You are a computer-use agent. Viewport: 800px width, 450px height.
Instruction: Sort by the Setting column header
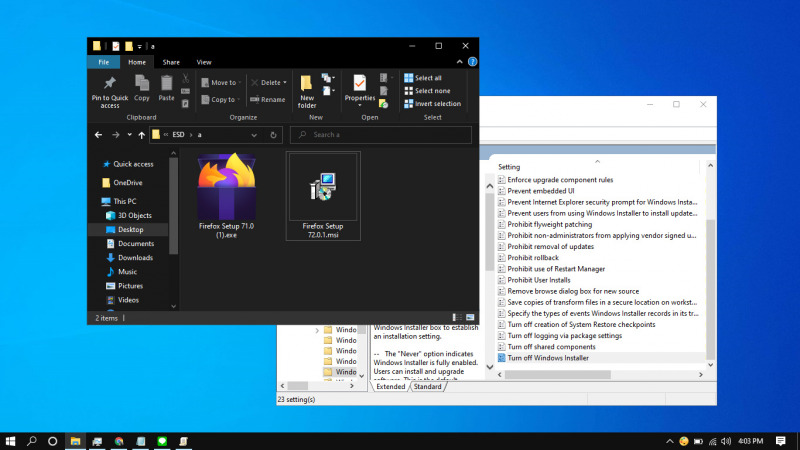tap(509, 167)
